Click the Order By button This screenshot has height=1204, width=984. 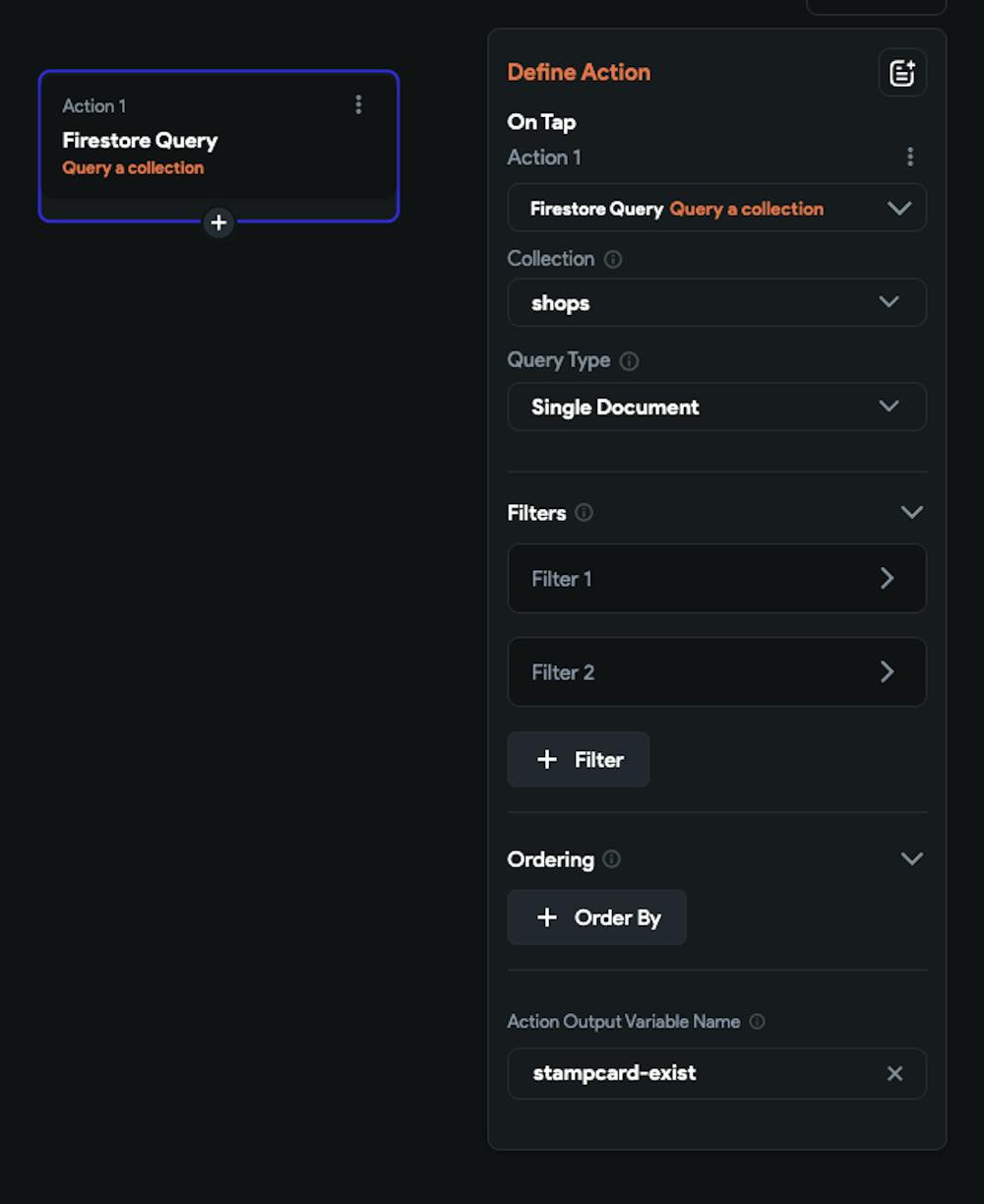(596, 917)
